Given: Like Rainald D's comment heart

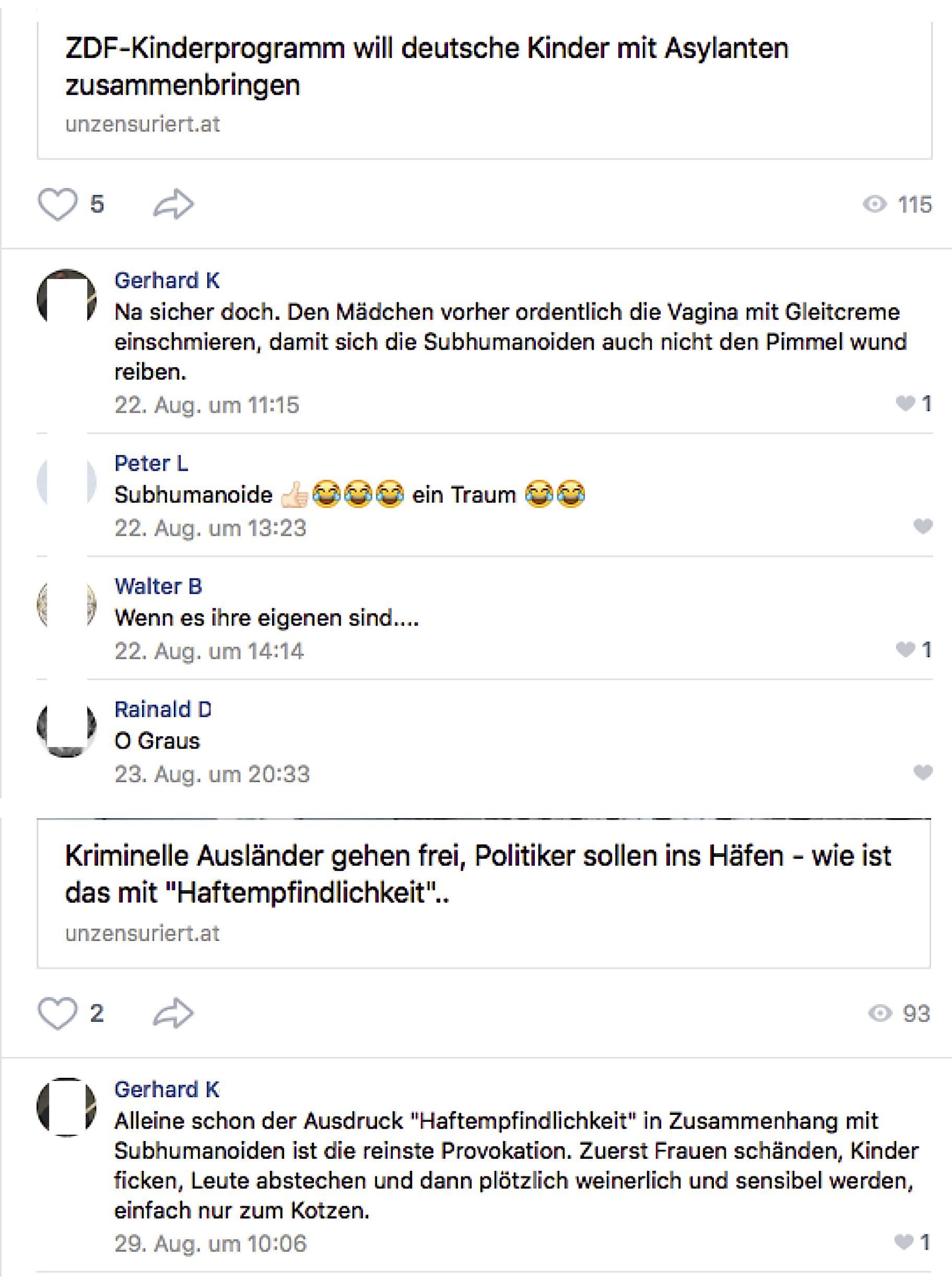Looking at the screenshot, I should point(923,772).
